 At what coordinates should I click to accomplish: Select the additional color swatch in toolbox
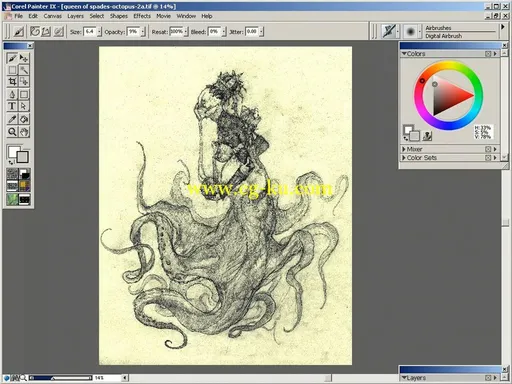point(23,157)
